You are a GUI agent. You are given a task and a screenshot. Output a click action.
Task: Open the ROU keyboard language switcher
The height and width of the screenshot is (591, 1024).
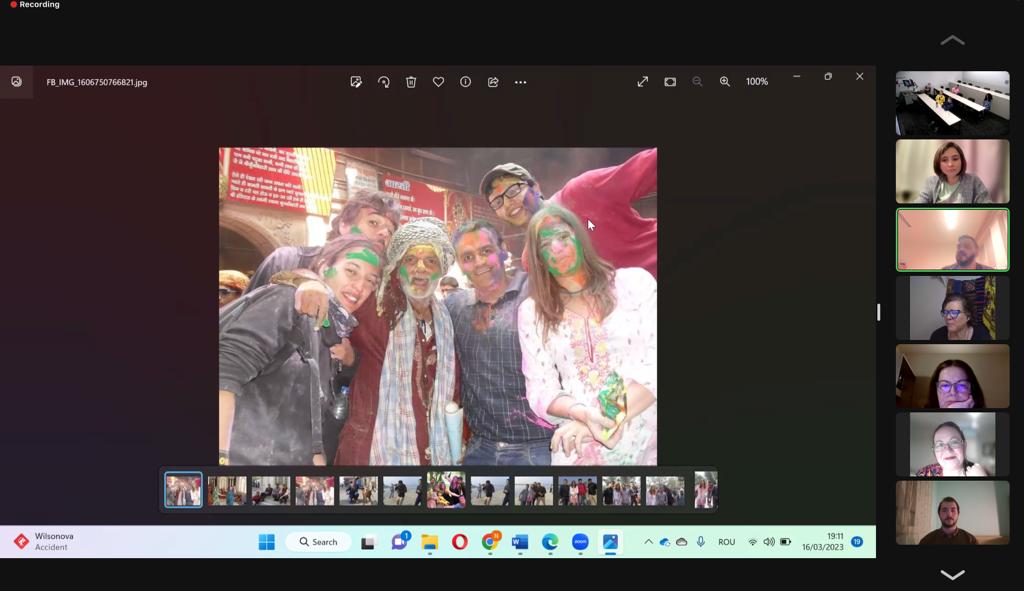[726, 542]
